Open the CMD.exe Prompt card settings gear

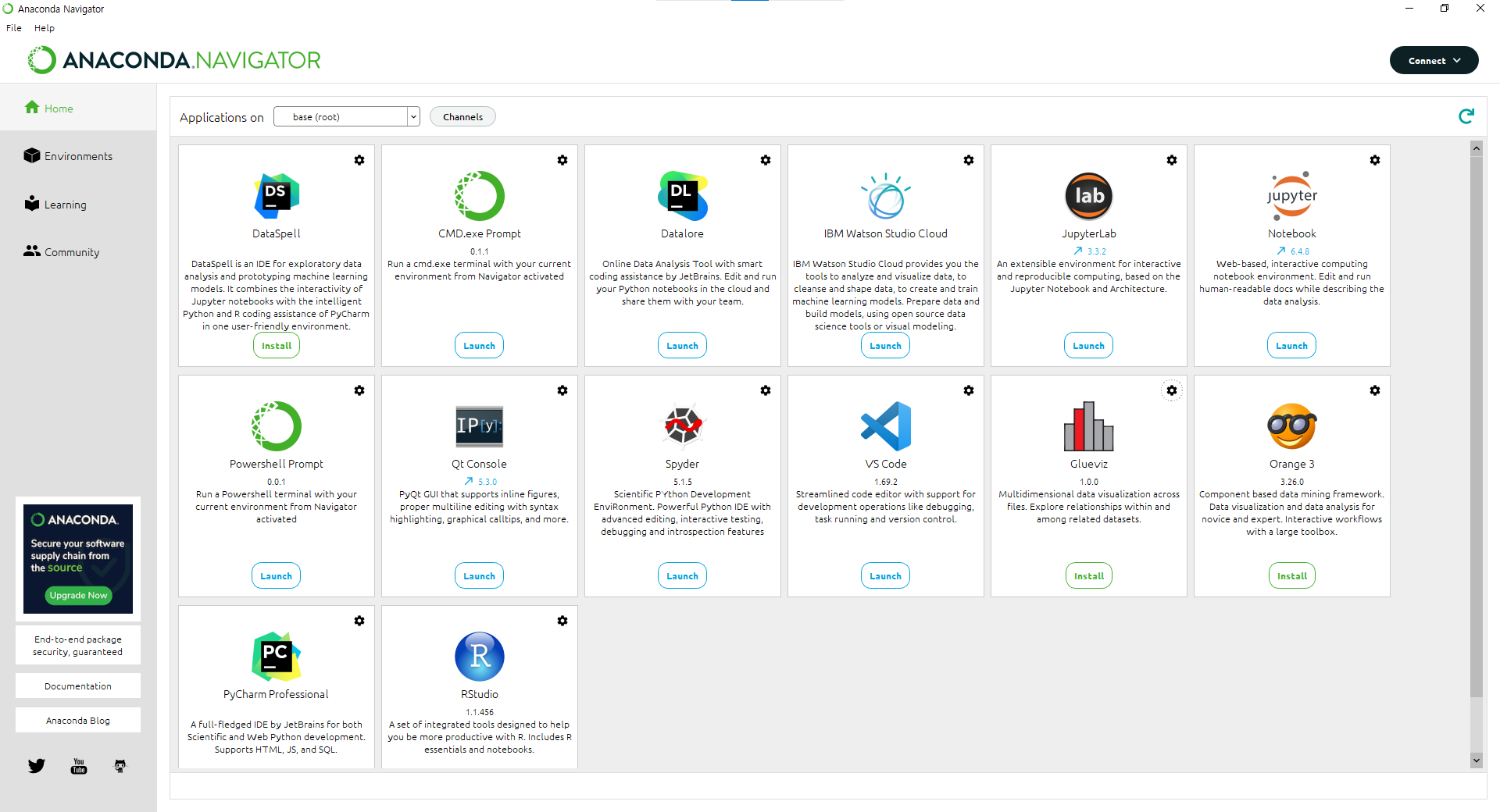[562, 160]
